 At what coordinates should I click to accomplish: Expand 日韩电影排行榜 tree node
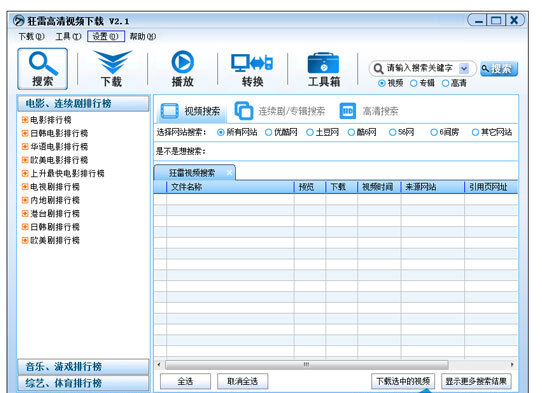tap(25, 133)
